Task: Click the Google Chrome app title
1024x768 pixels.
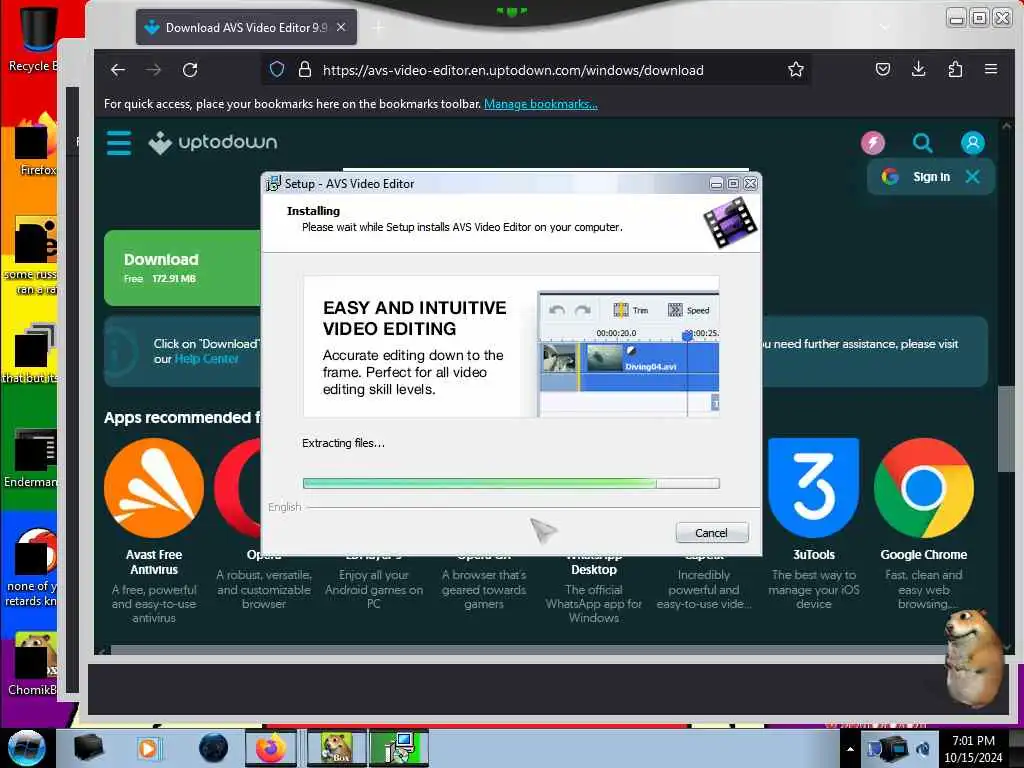Action: point(923,554)
